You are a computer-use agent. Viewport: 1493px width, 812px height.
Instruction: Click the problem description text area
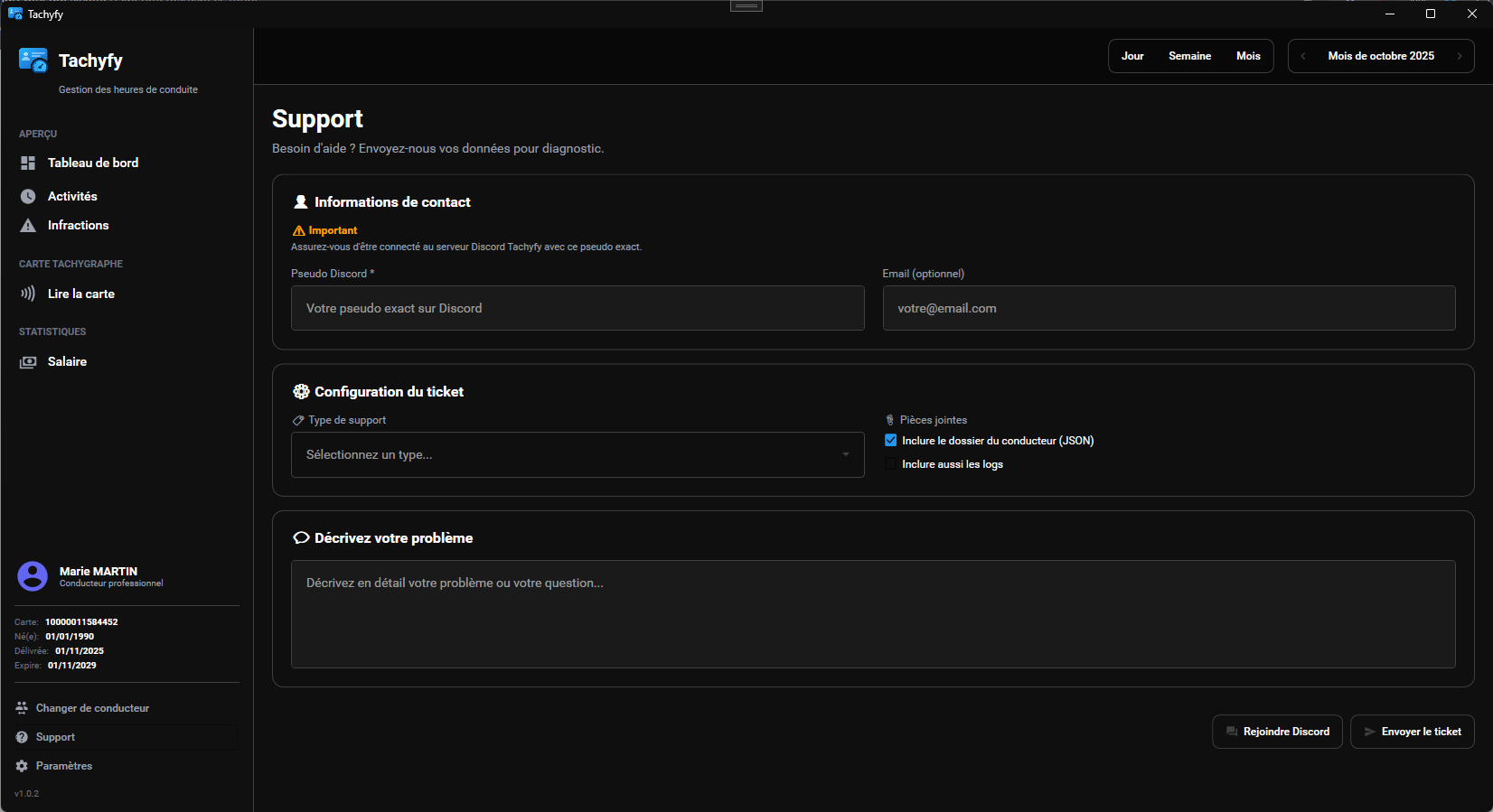[x=873, y=614]
